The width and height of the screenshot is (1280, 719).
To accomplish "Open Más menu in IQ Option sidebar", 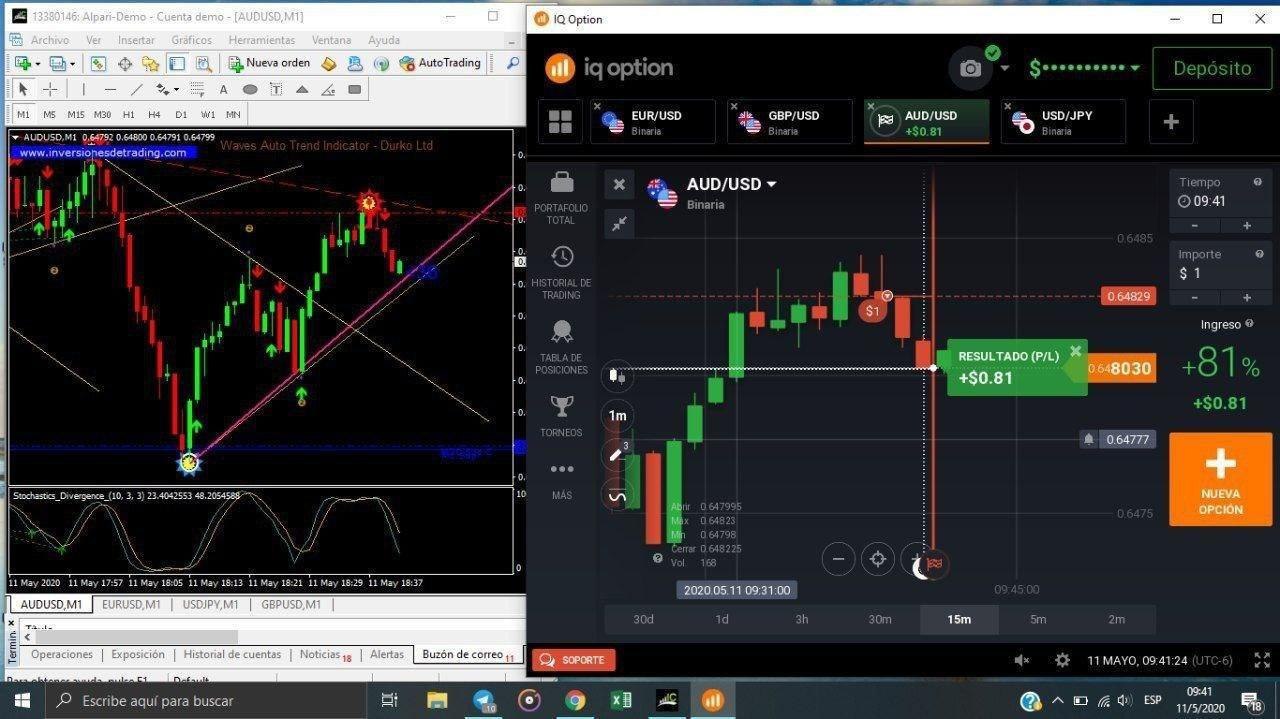I will [x=561, y=478].
